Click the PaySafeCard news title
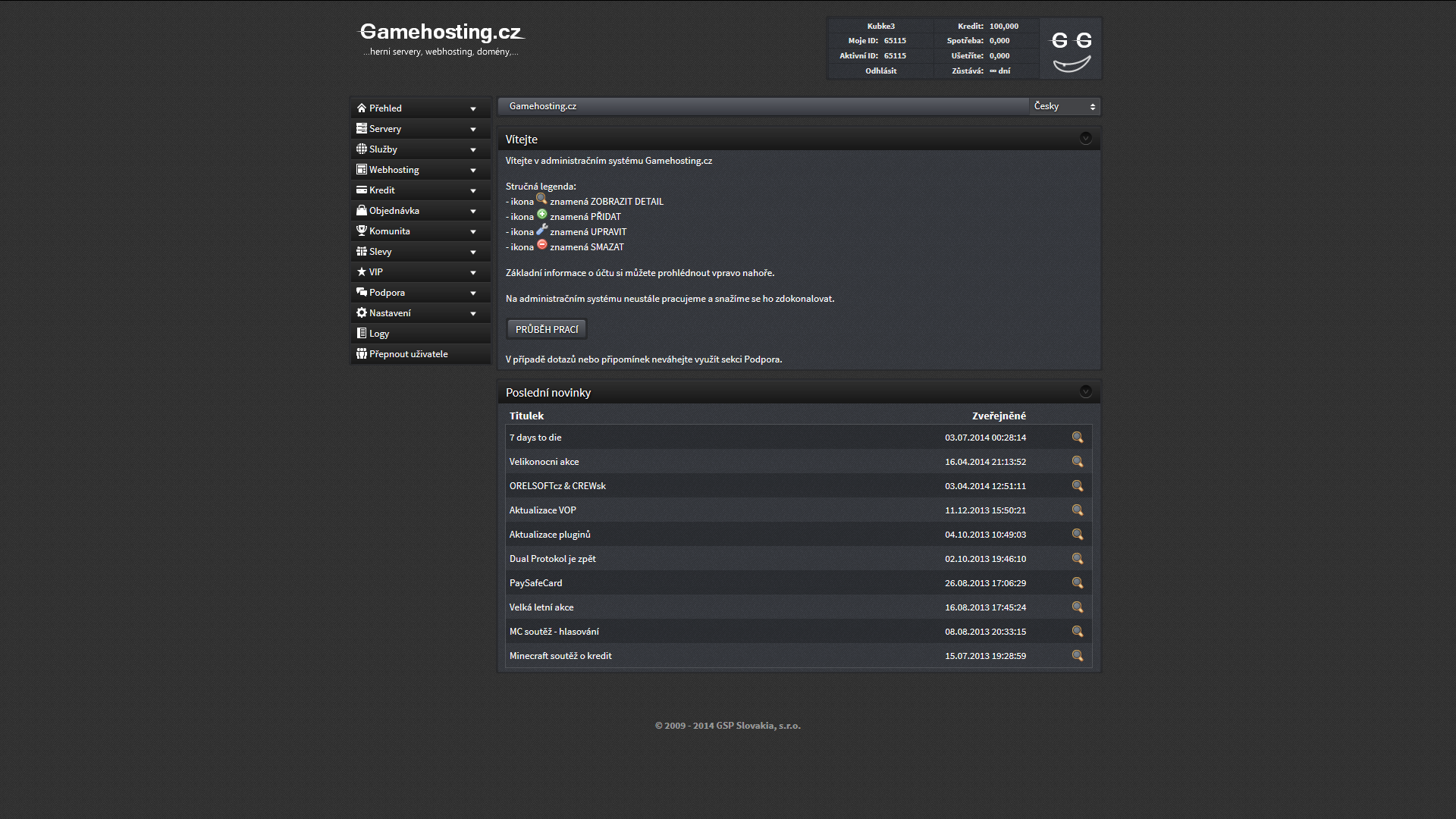The image size is (1456, 819). coord(535,583)
